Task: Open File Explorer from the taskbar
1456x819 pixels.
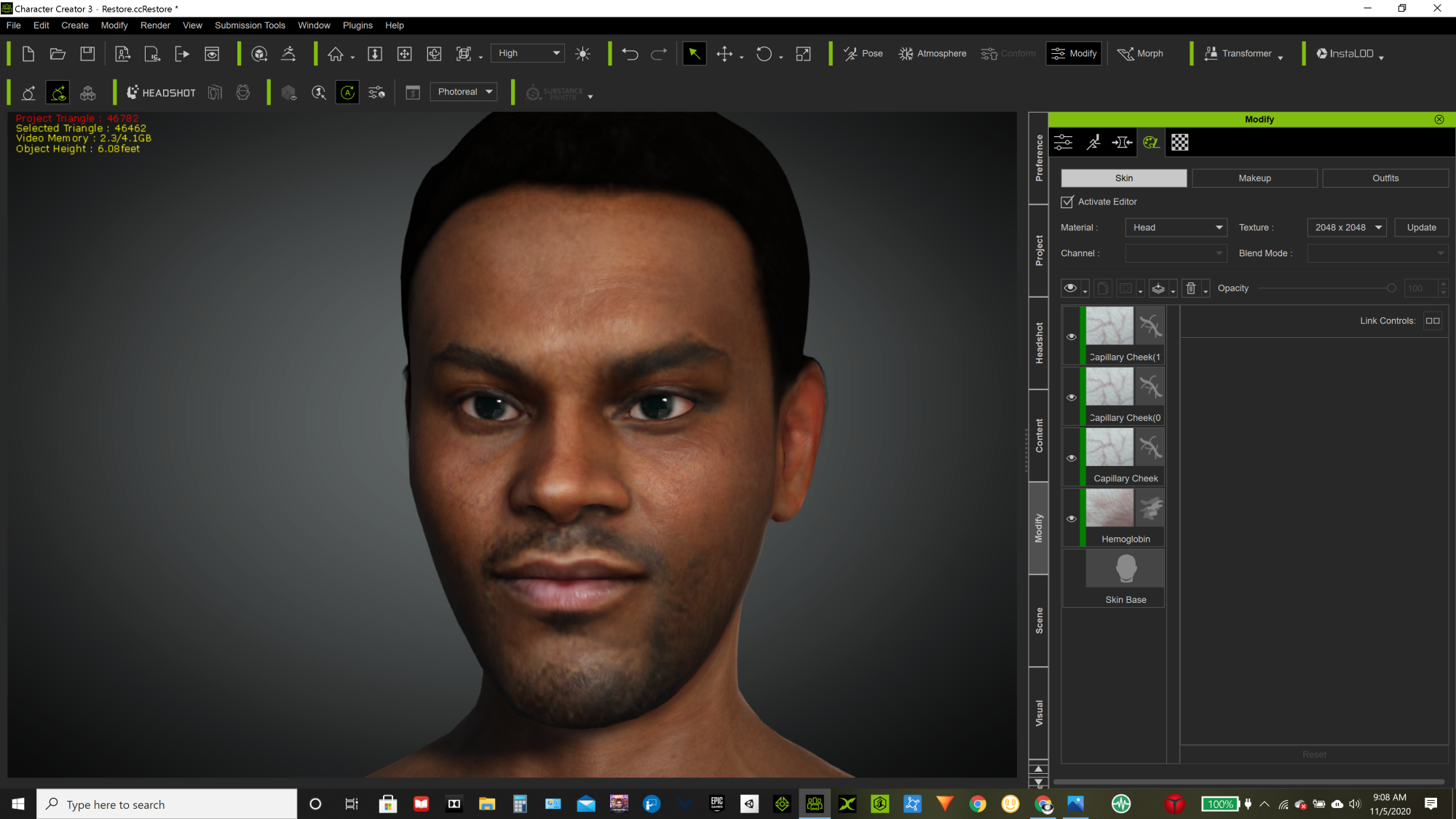Action: pos(487,804)
